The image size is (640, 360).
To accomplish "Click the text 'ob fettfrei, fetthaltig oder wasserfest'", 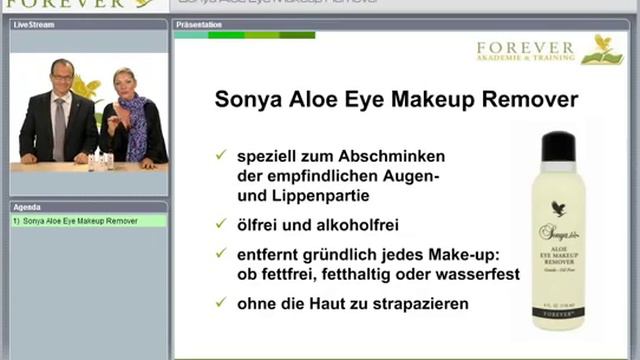I will coord(378,274).
